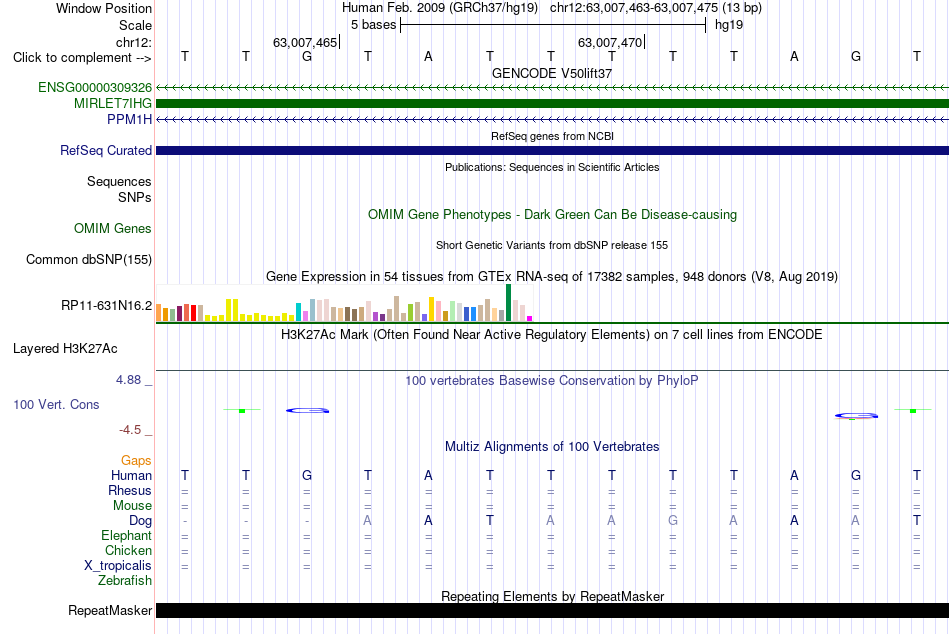The image size is (950, 634).
Task: Click the solid green MIRLET7IHG gene bar
Action: click(x=552, y=104)
